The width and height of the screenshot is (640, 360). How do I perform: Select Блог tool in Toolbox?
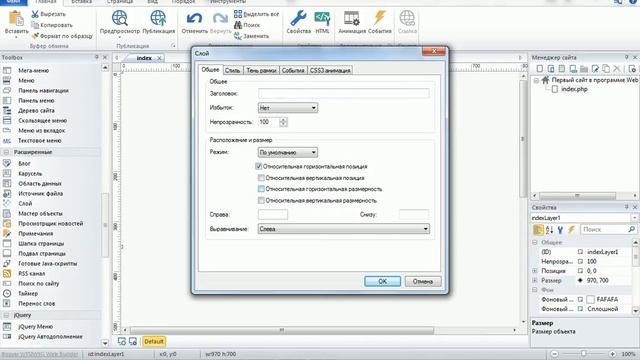tap(24, 163)
